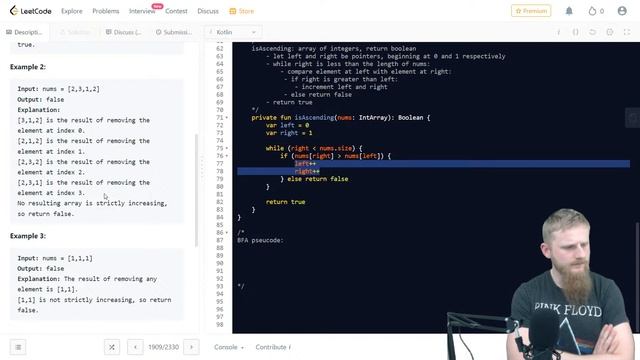Open the Submissions tab
The image size is (640, 360).
(174, 32)
